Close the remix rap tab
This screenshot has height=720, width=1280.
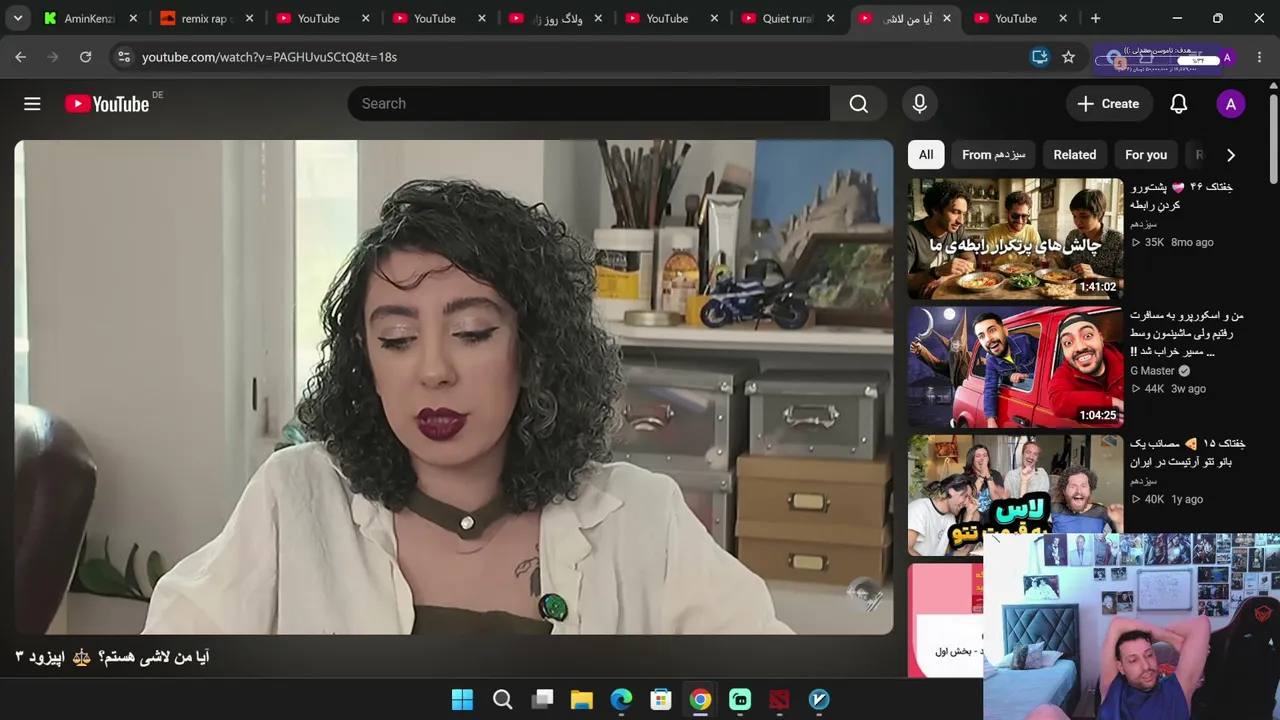pyautogui.click(x=249, y=18)
